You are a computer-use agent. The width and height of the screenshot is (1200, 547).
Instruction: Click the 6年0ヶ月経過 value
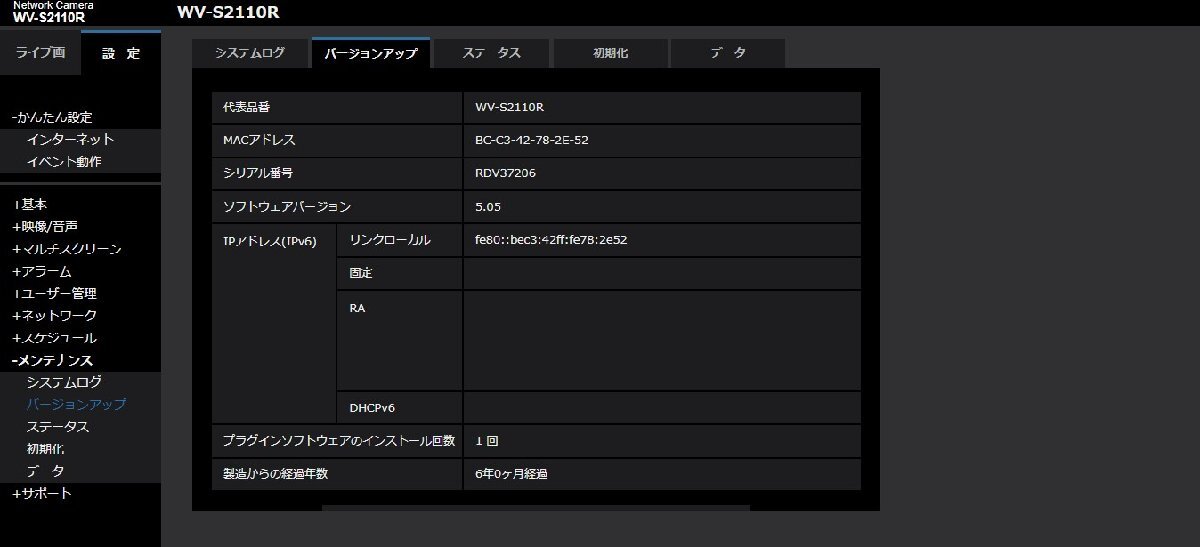click(511, 474)
